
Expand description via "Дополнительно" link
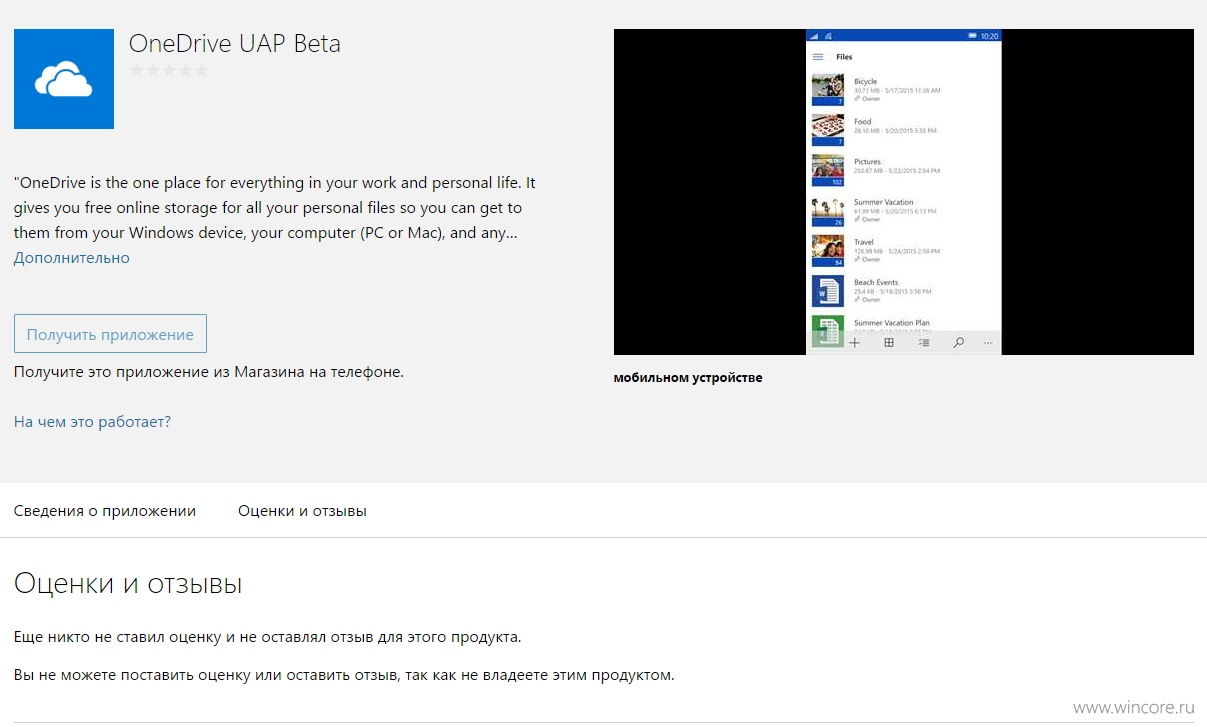(x=72, y=258)
